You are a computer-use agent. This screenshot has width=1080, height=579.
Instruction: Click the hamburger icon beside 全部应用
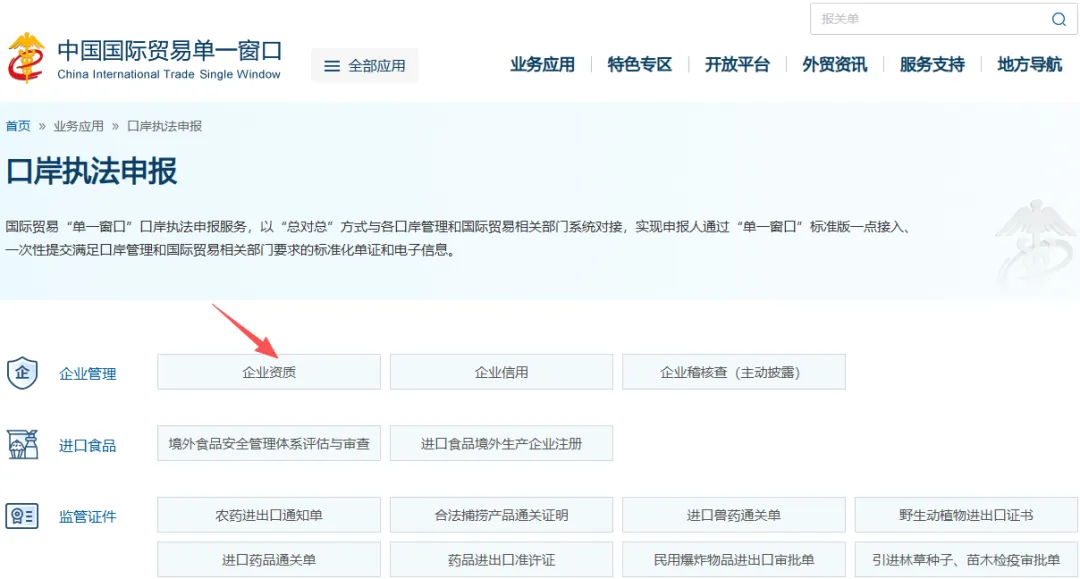[332, 66]
